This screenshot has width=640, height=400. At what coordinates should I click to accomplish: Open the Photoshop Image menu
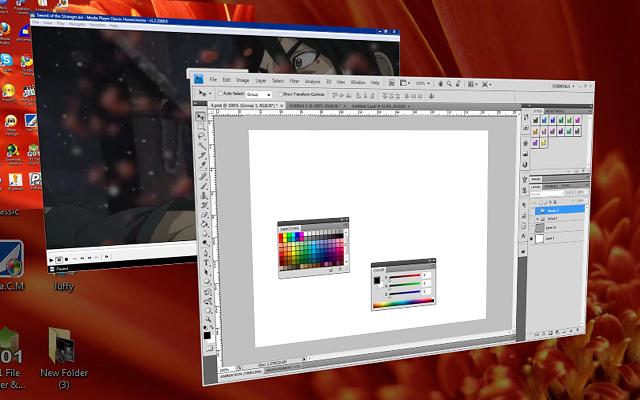(242, 80)
